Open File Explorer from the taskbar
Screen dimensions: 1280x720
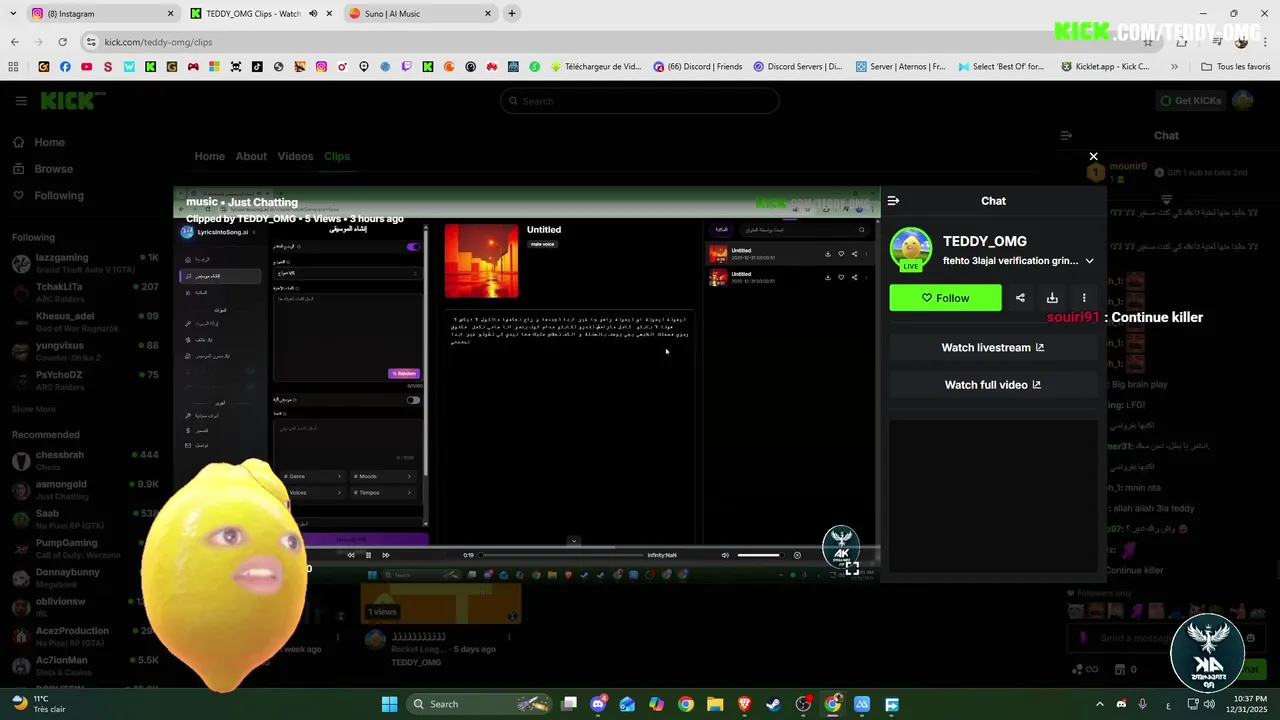(x=715, y=704)
